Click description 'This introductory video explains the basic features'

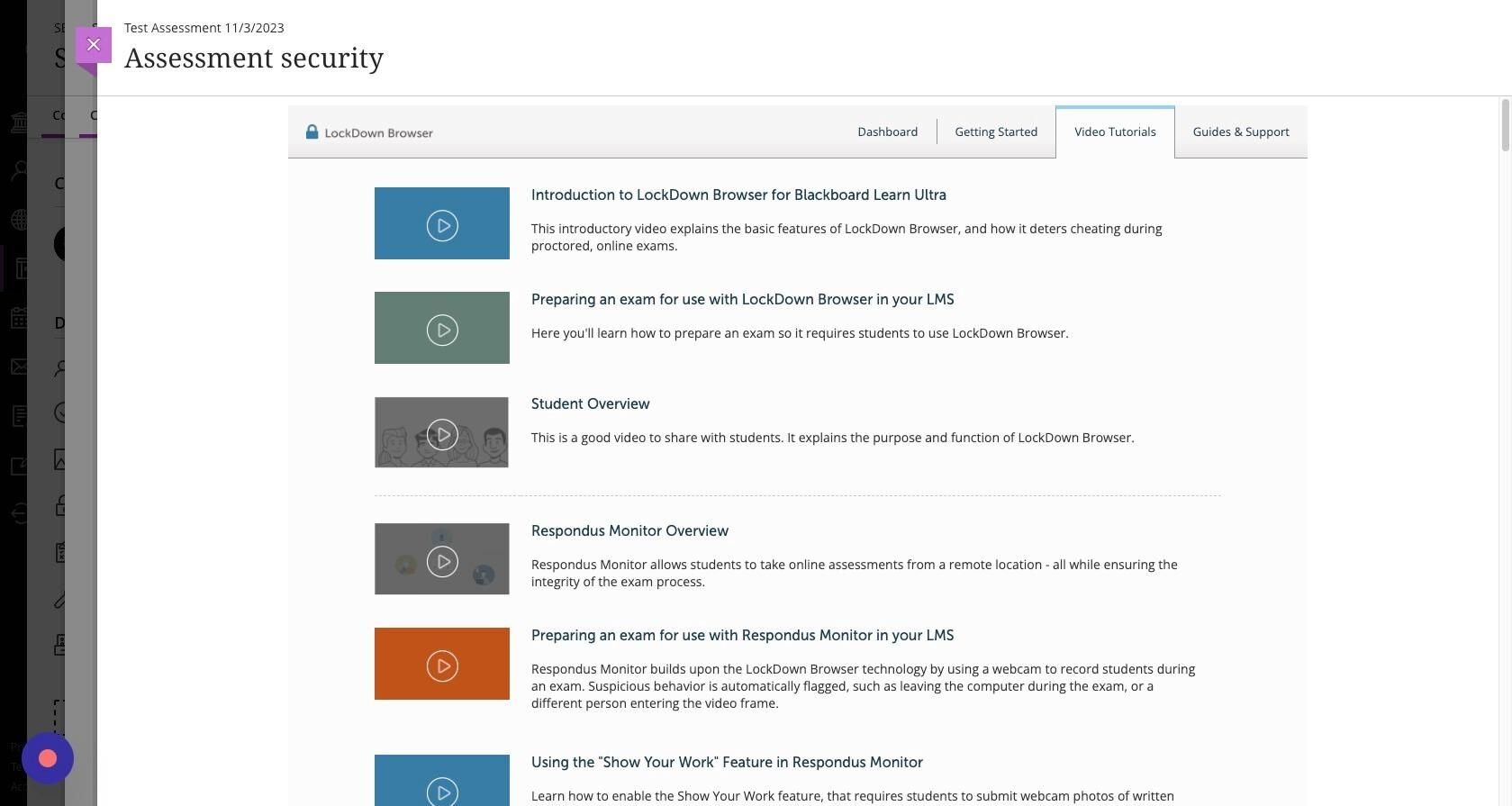(847, 238)
